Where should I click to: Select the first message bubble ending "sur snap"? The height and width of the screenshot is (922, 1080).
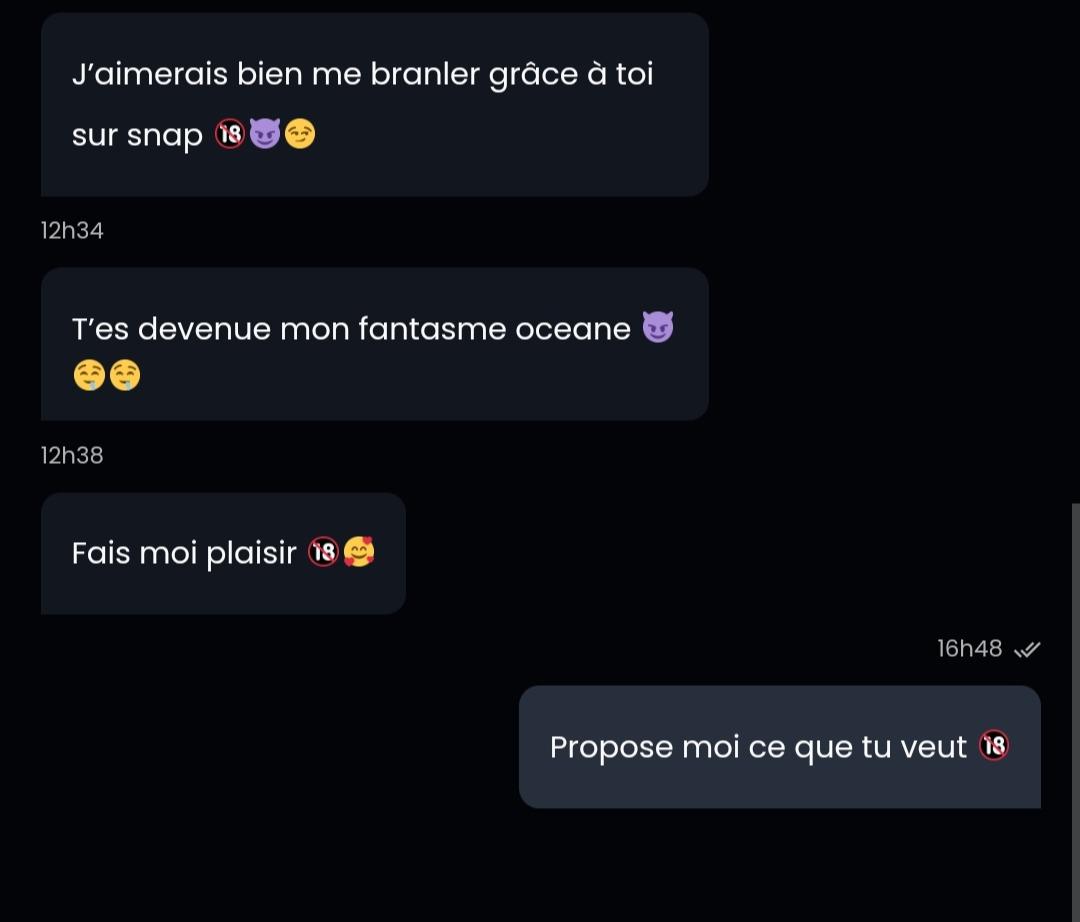[375, 105]
